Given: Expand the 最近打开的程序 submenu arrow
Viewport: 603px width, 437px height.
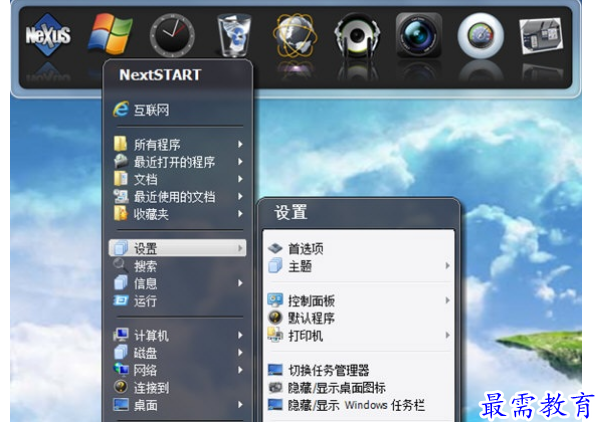Looking at the screenshot, I should click(x=240, y=162).
